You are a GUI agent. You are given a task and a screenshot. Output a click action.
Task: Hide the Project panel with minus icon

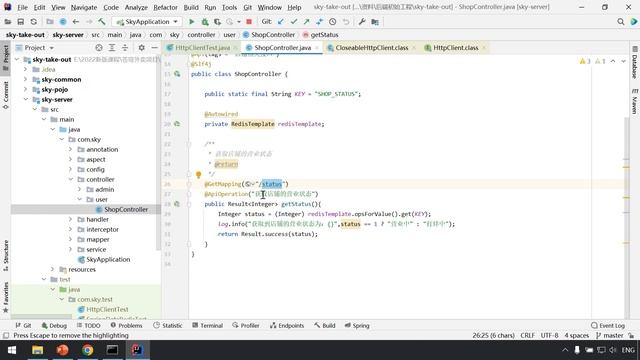tap(154, 48)
